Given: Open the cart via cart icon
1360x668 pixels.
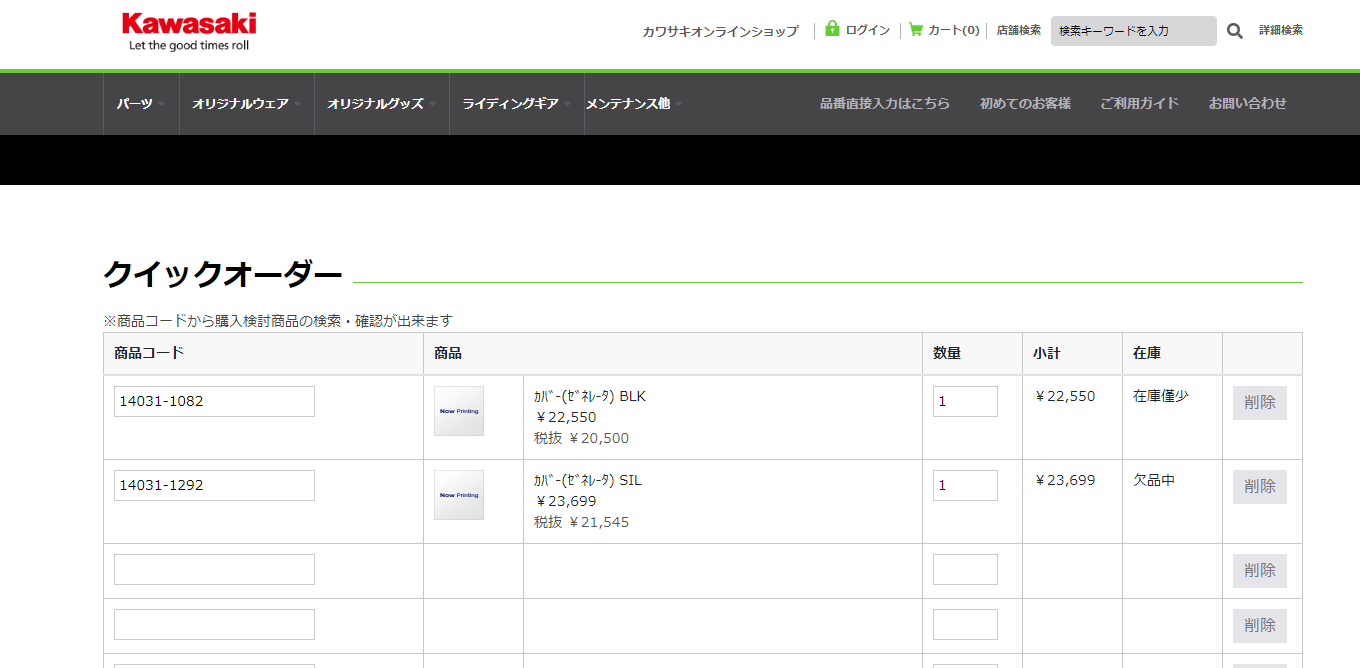Looking at the screenshot, I should (915, 30).
